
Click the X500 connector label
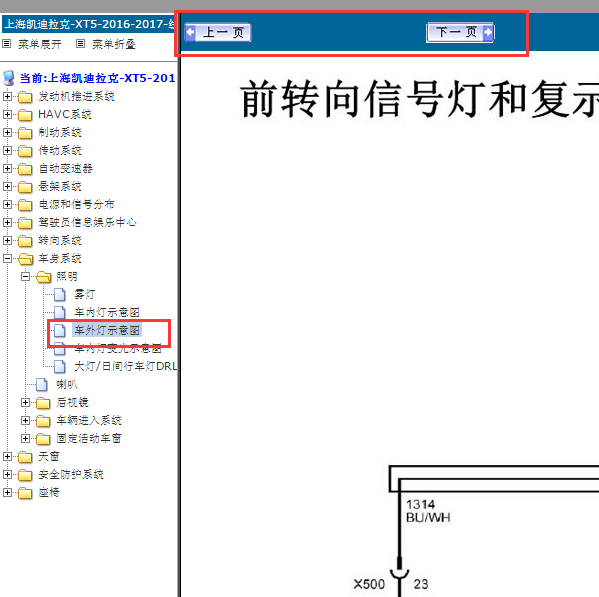pos(369,584)
